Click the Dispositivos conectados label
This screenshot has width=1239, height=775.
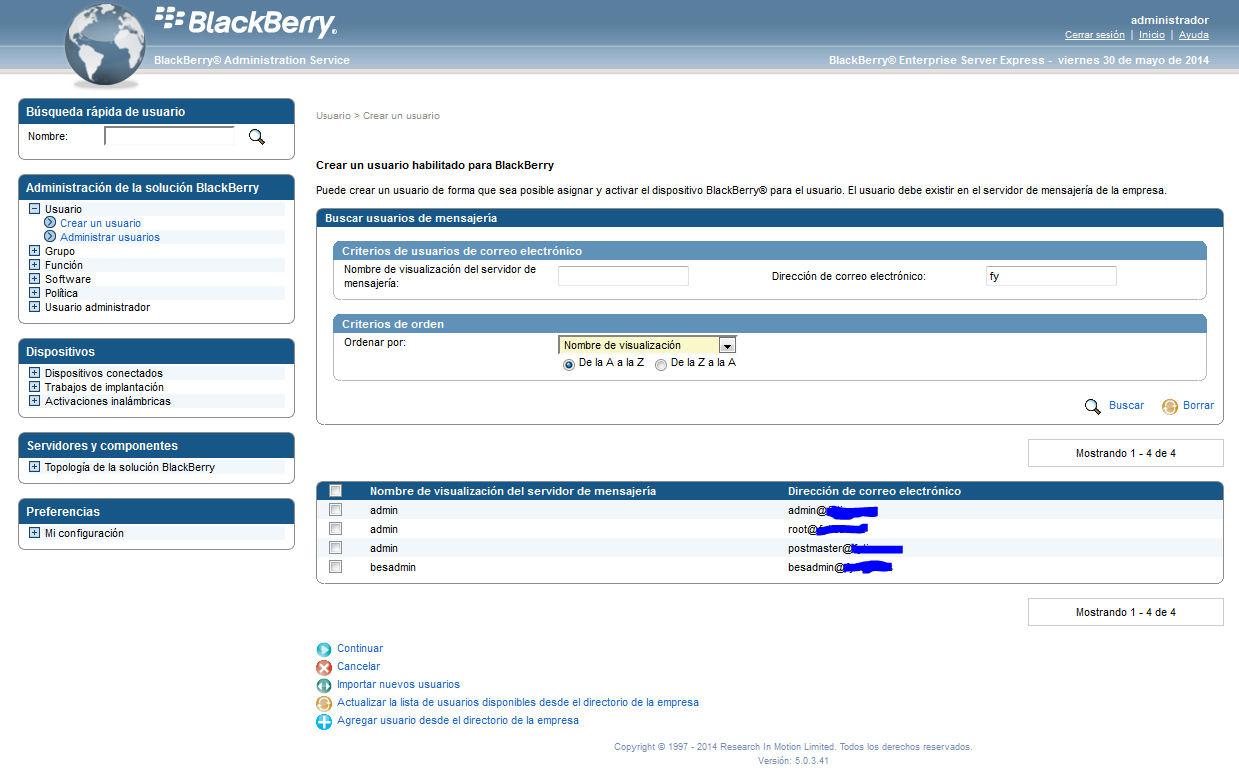[104, 373]
